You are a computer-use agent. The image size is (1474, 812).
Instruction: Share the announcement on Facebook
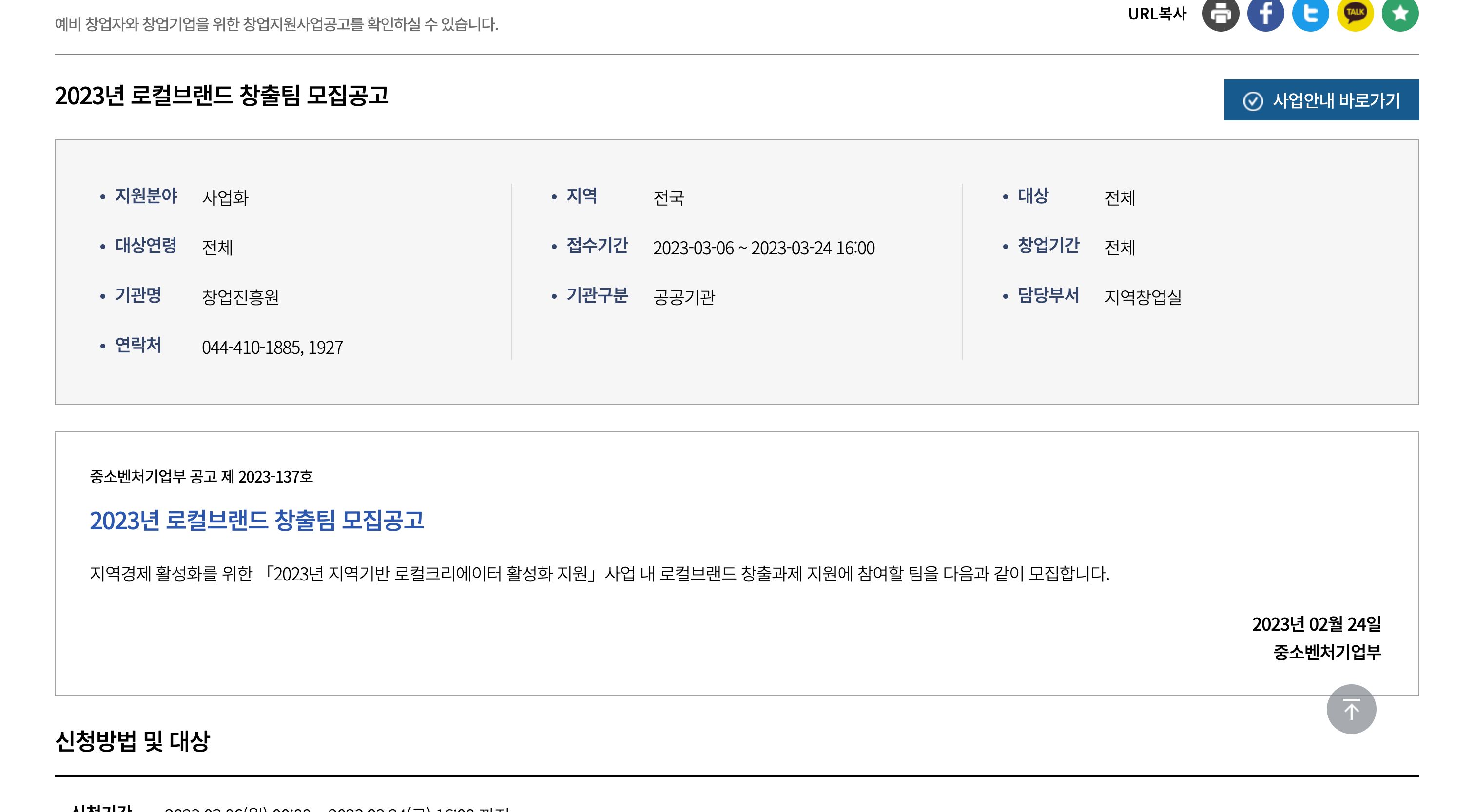1265,13
